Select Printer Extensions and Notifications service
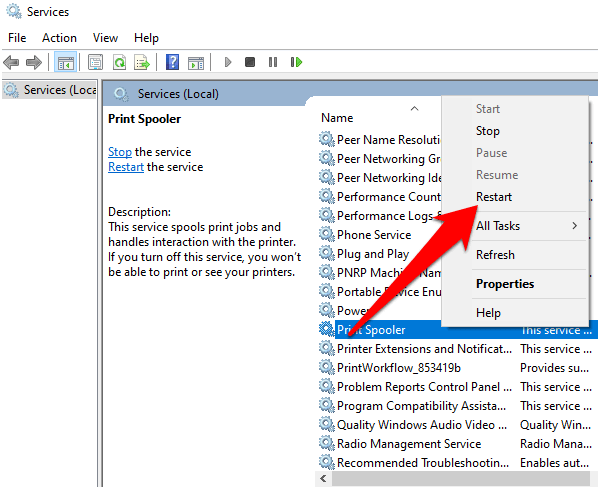Screen dimensions: 598x487 [x=424, y=349]
